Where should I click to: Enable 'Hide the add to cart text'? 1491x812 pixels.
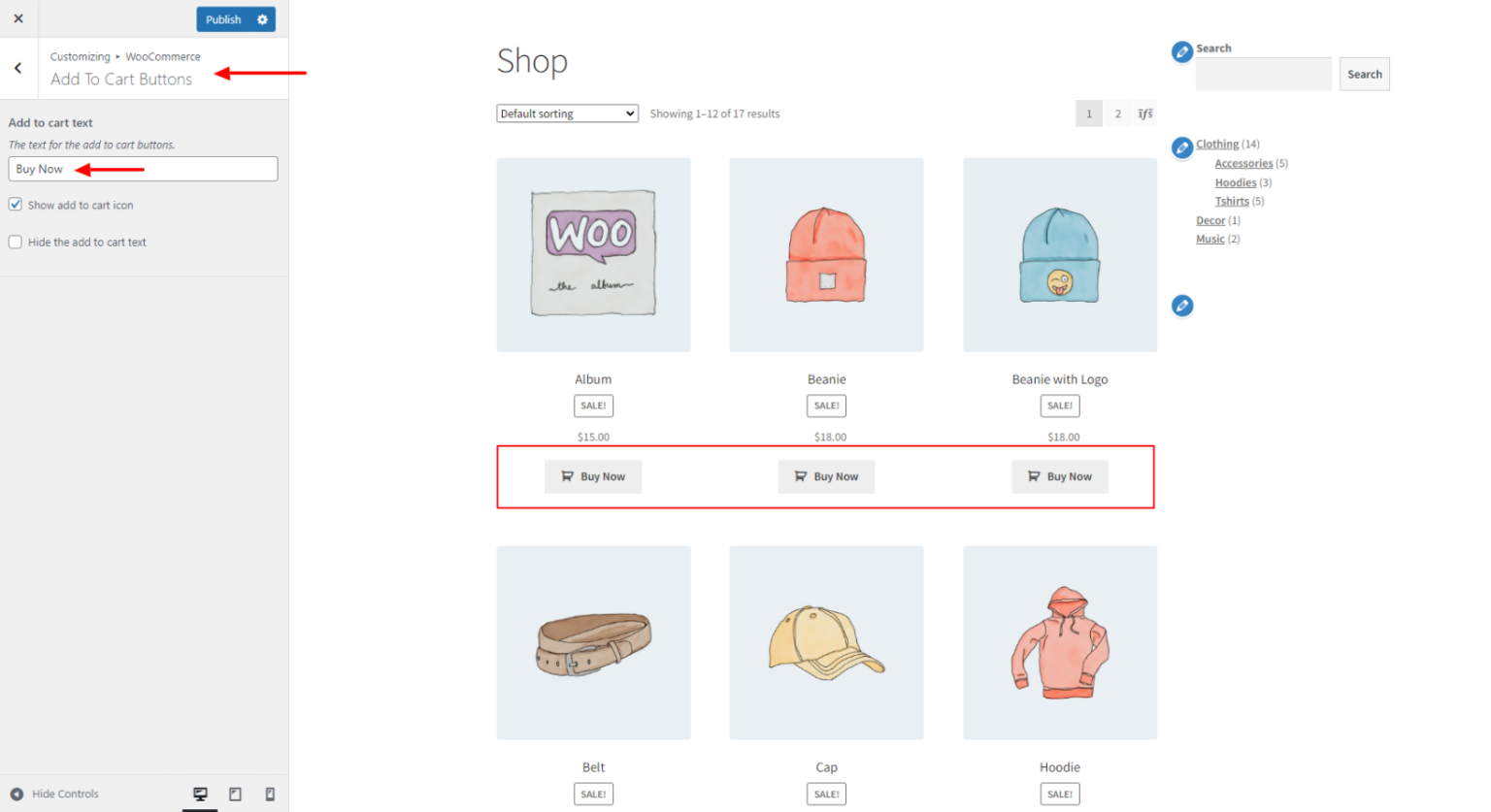[15, 242]
